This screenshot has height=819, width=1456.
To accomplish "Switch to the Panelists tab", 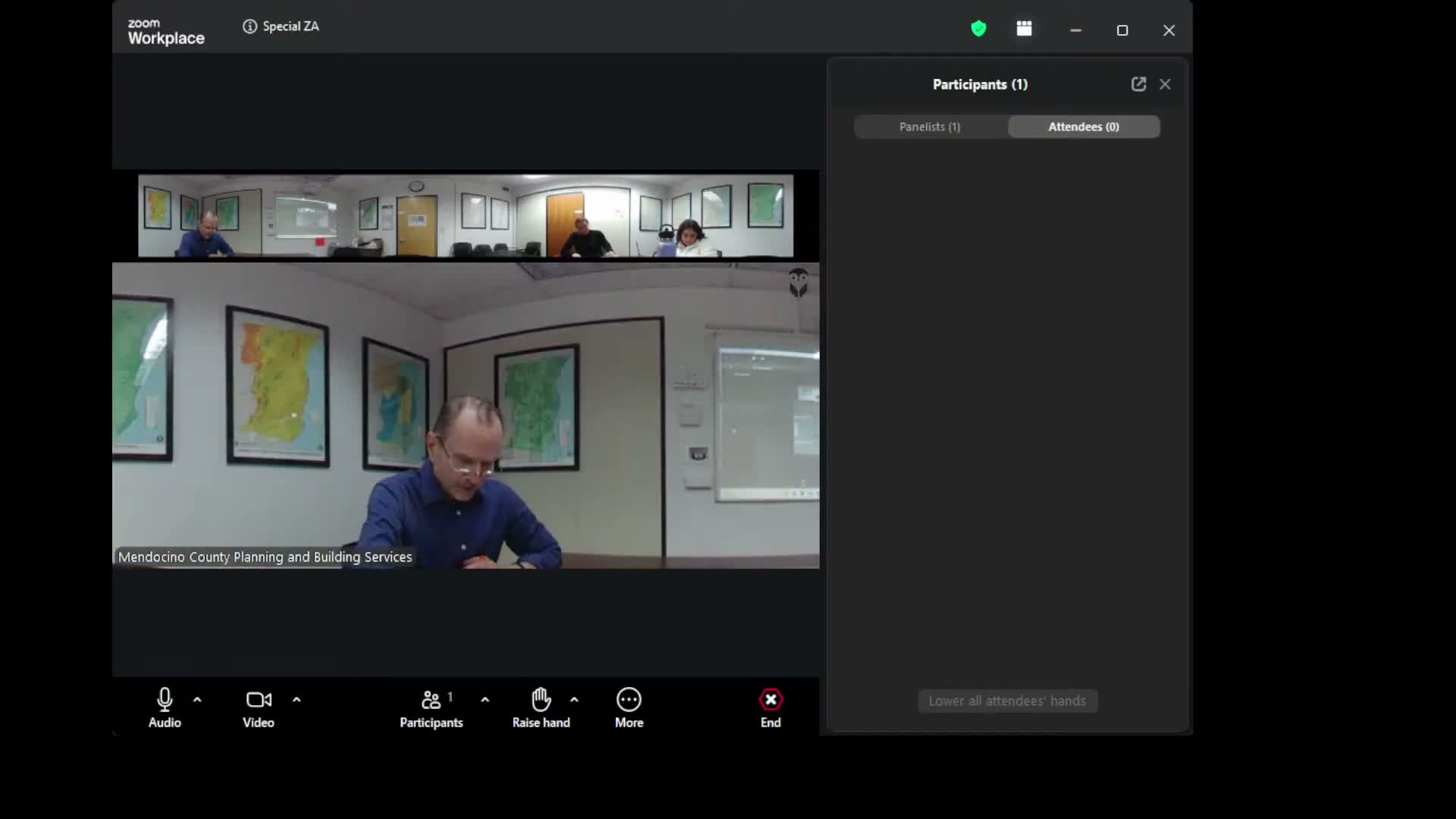I will tap(930, 127).
